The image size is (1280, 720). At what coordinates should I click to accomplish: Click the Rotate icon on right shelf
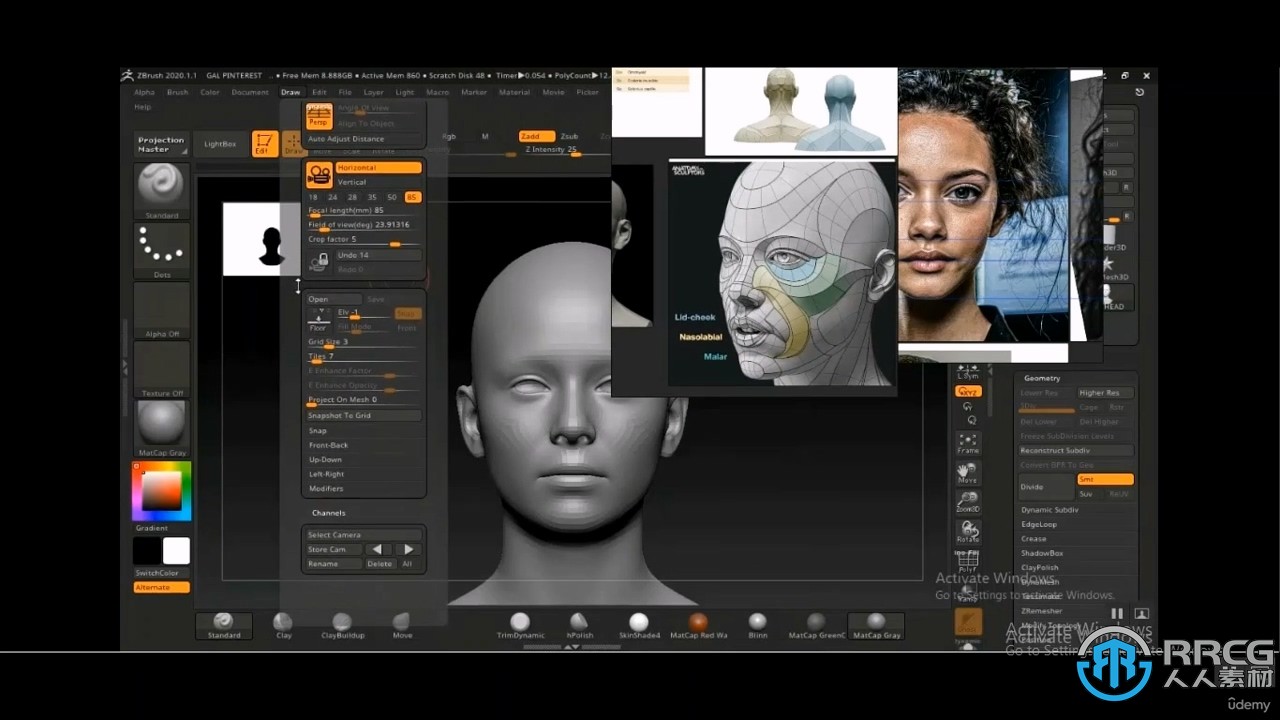[x=967, y=531]
